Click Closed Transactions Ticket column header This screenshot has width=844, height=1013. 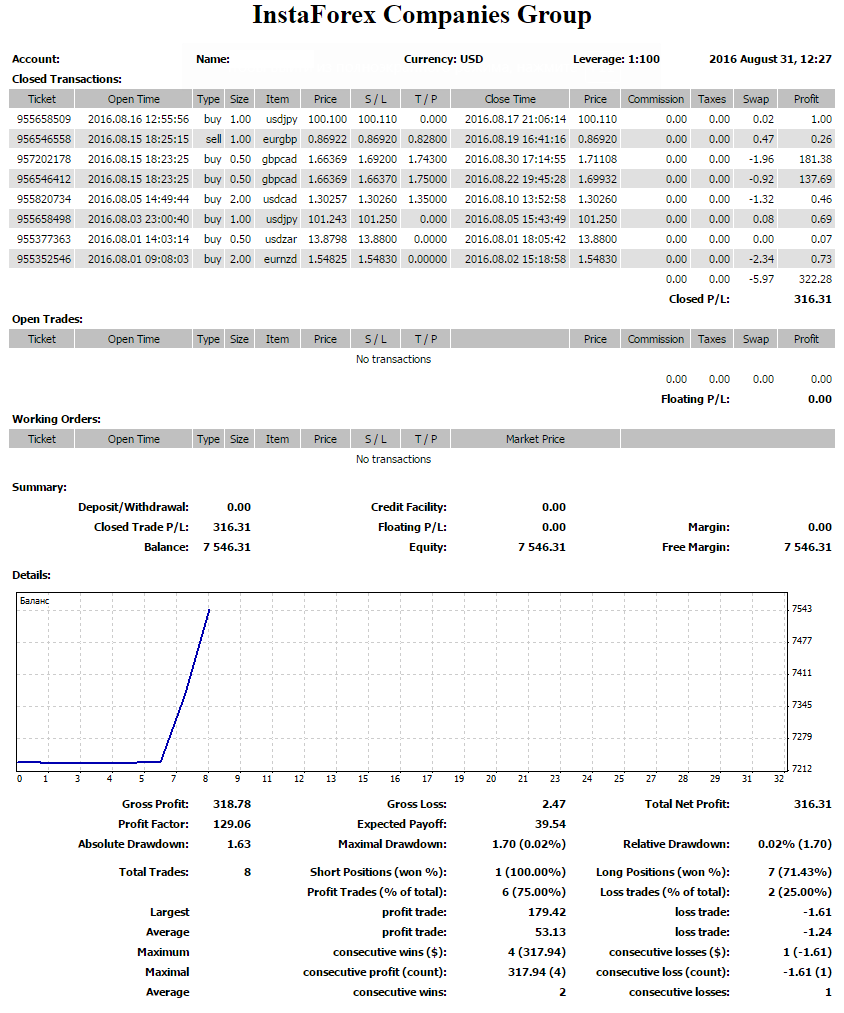42,99
